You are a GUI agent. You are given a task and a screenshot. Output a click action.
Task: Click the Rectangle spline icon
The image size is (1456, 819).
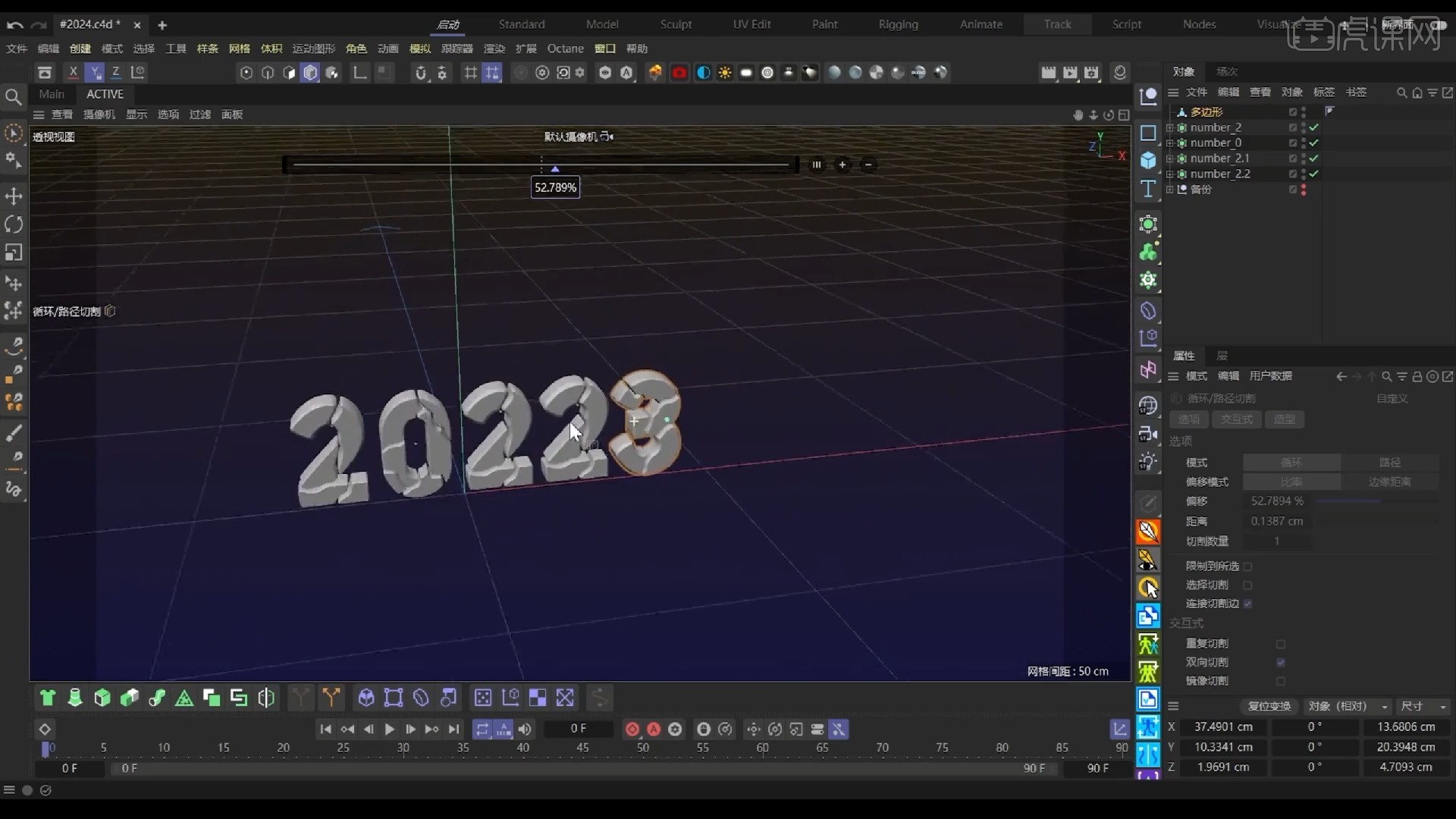pos(1148,133)
